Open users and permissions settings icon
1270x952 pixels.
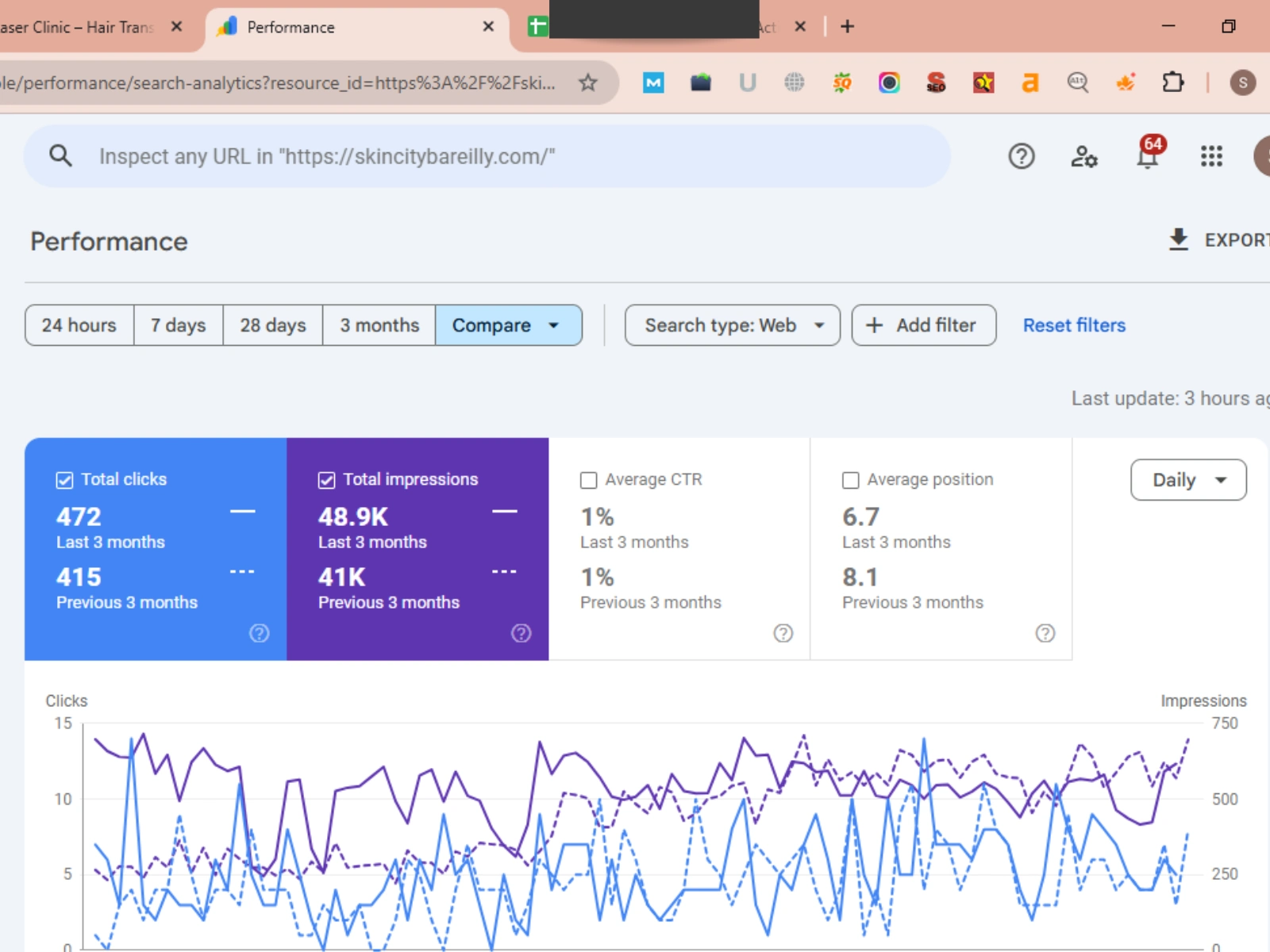pos(1084,156)
